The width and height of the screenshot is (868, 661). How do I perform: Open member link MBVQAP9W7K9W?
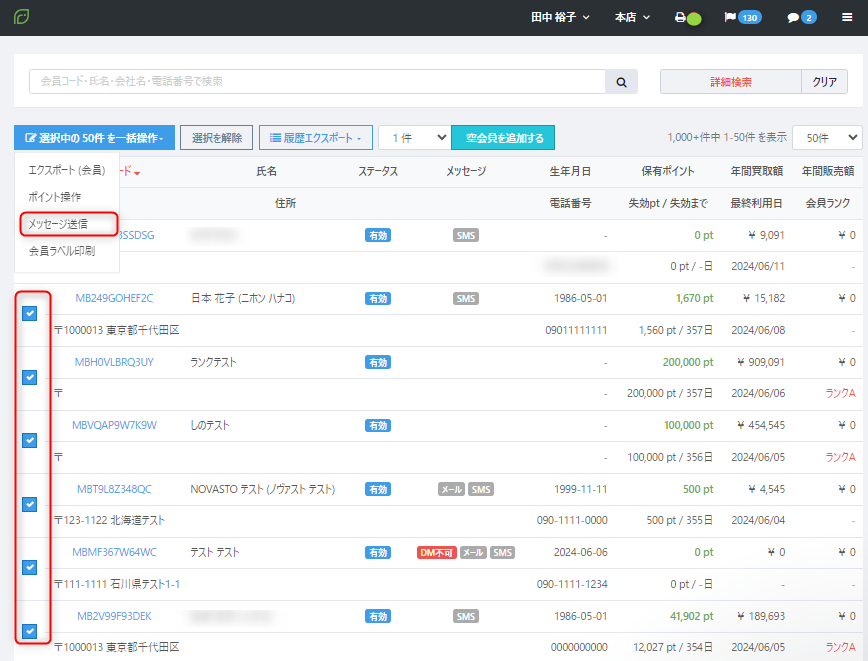[114, 426]
